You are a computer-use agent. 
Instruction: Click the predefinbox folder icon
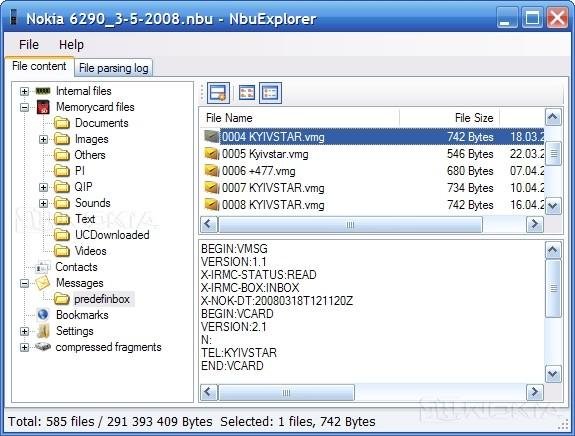(62, 299)
